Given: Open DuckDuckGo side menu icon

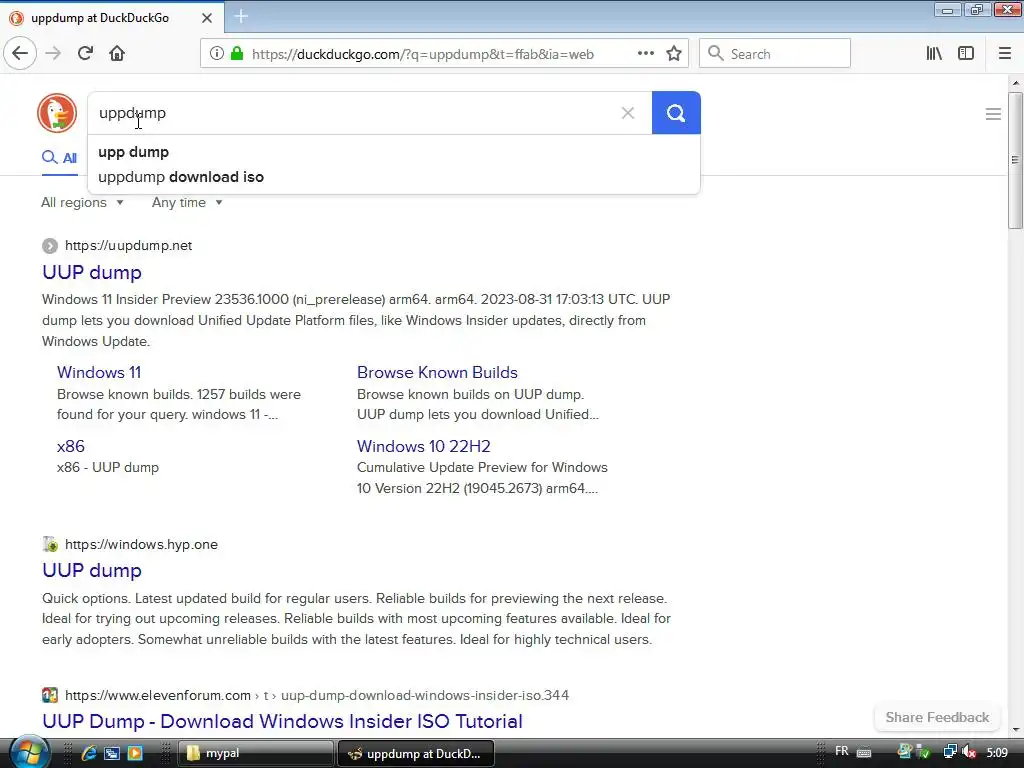Looking at the screenshot, I should pyautogui.click(x=993, y=114).
